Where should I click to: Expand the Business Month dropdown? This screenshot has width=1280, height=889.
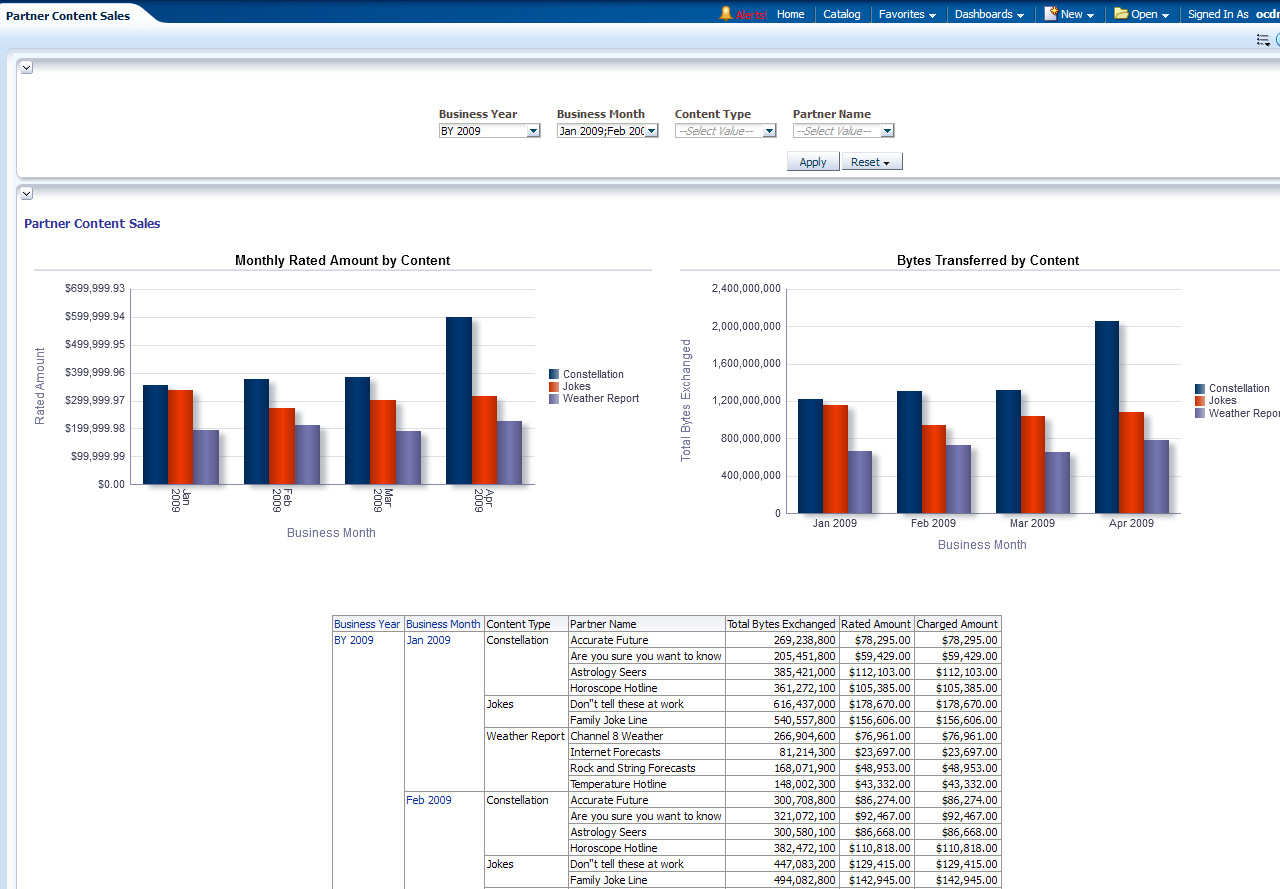651,131
